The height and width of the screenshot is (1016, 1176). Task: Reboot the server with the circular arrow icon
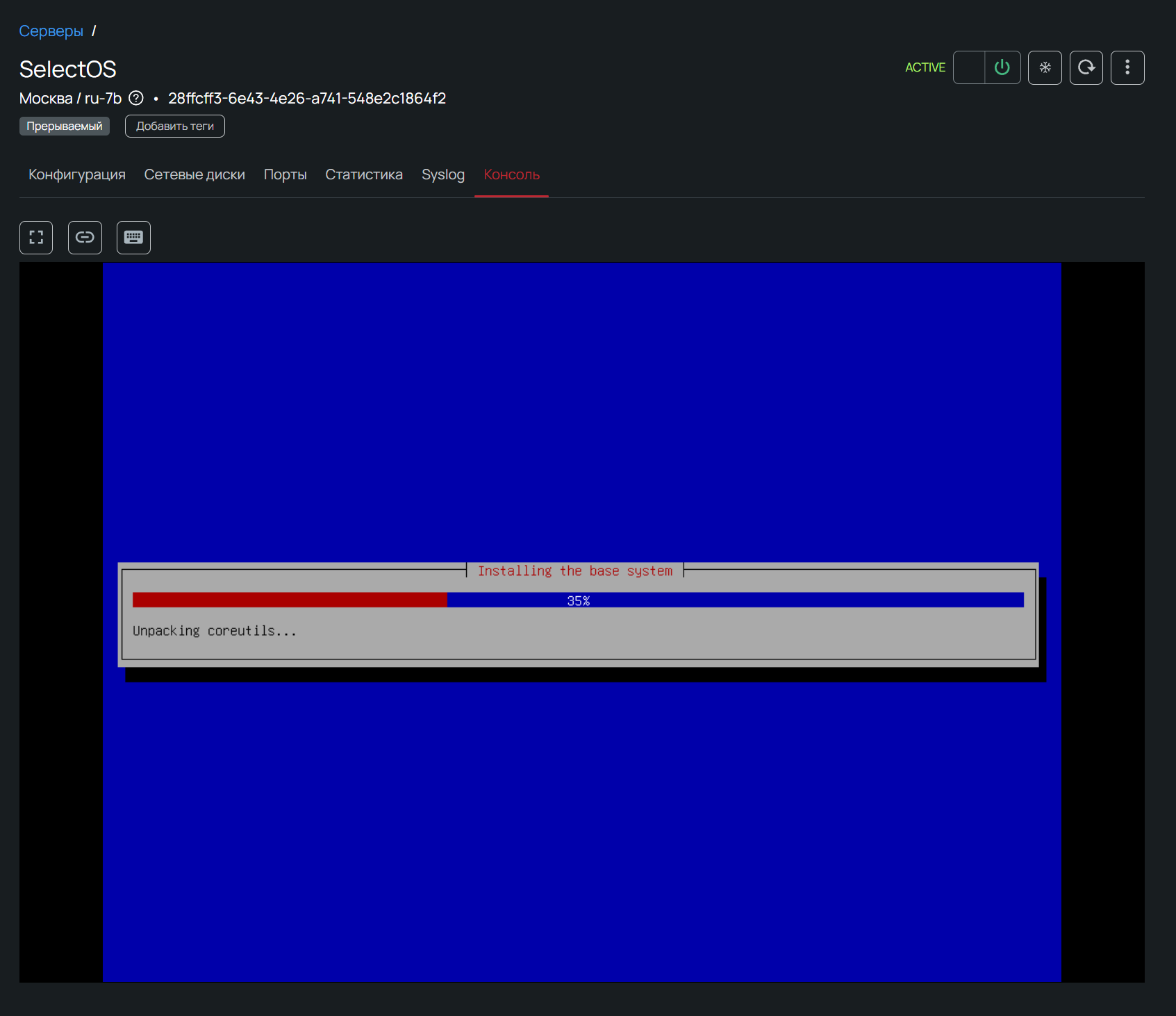coord(1086,67)
